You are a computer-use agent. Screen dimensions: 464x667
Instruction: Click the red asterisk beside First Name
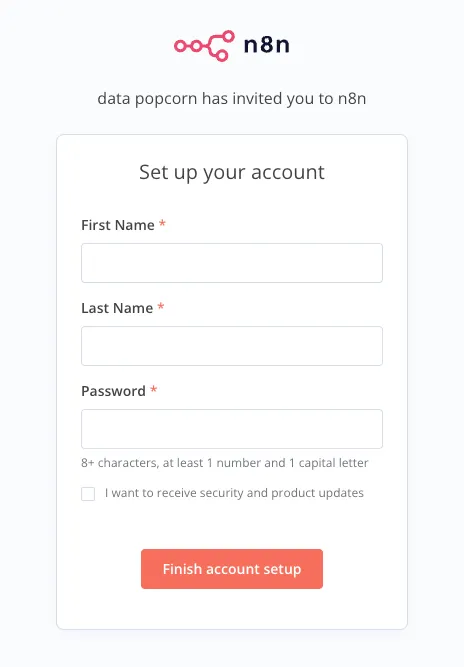point(162,224)
